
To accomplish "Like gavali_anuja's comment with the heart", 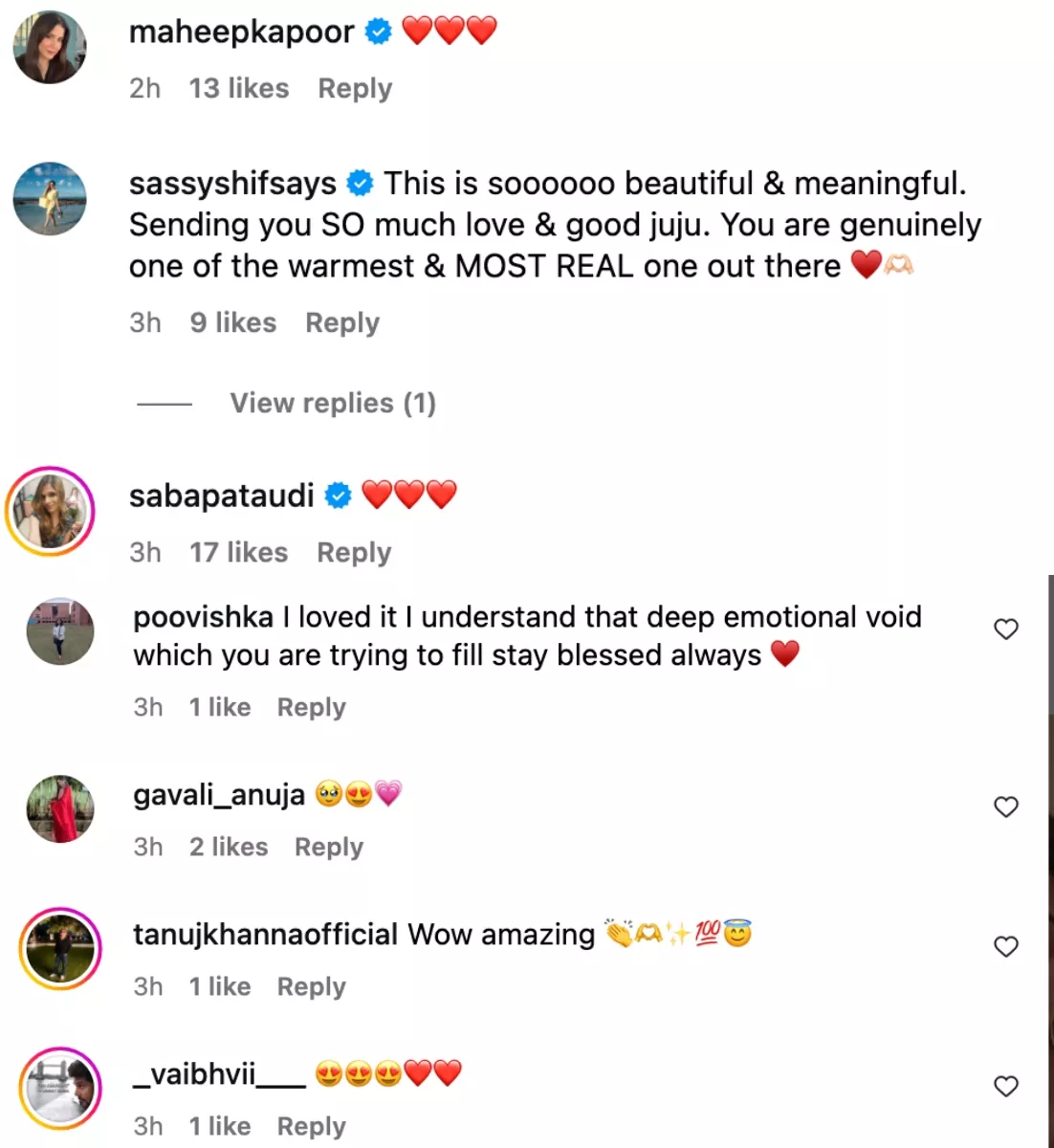I will [x=1005, y=807].
